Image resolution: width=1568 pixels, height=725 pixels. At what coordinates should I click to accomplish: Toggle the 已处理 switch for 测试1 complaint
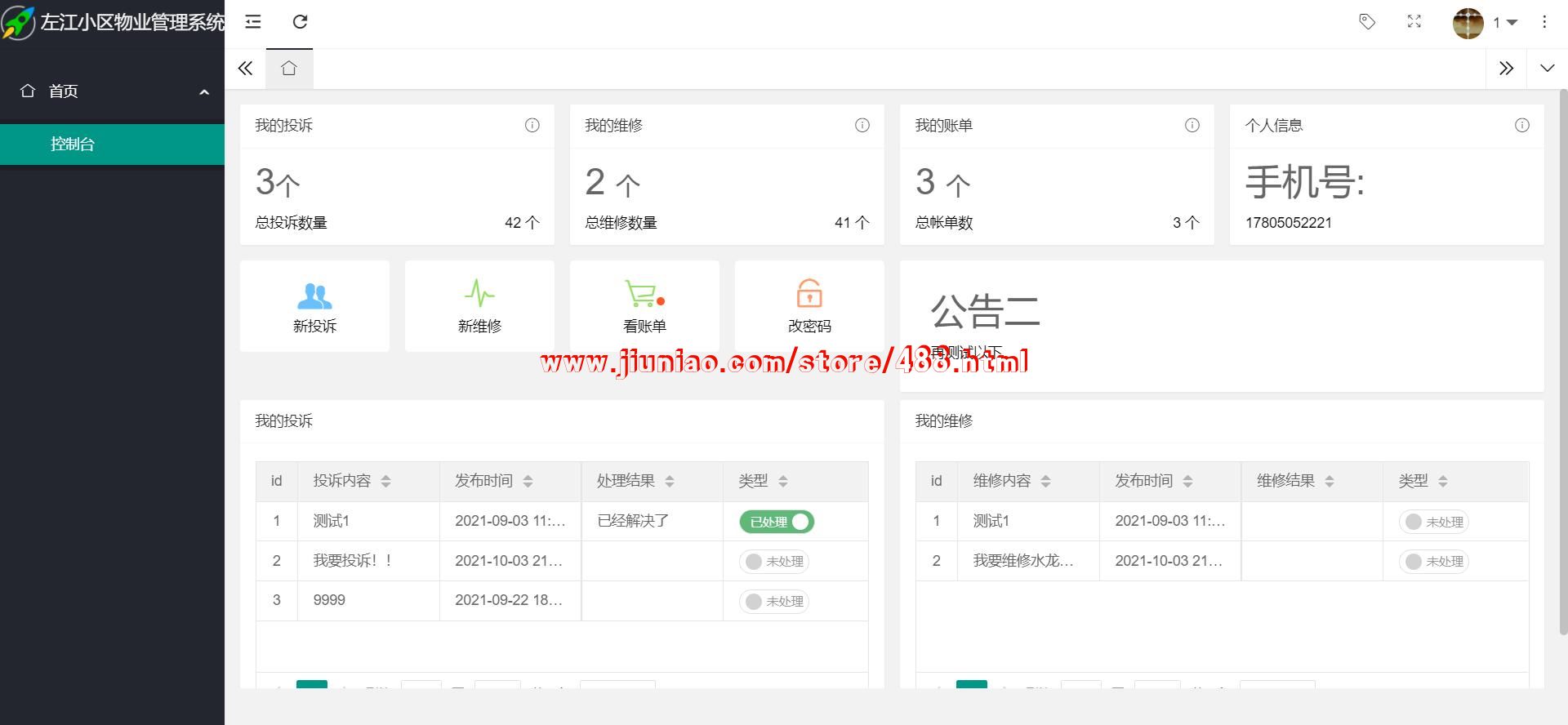(x=777, y=522)
